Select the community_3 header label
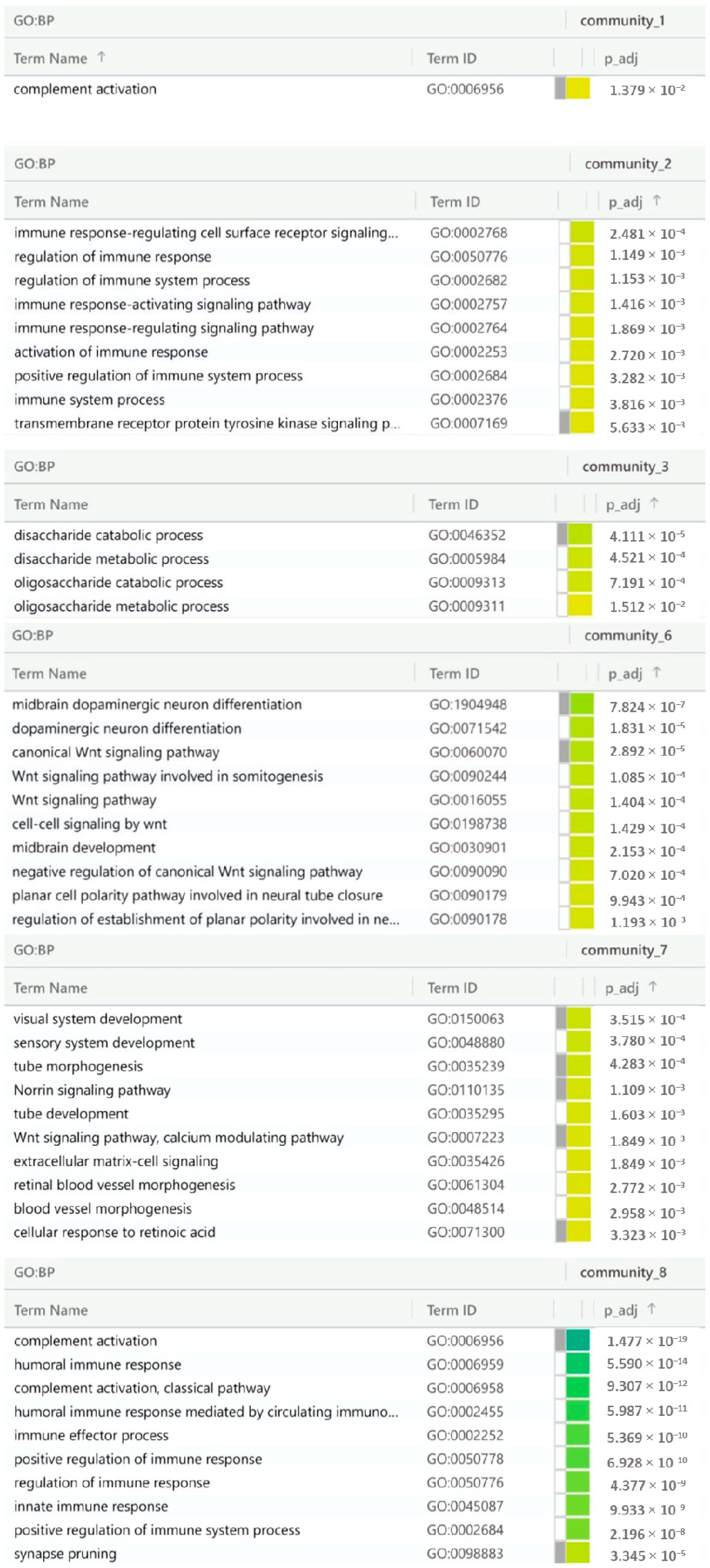Viewport: 710px width, 1568px height. 625,467
